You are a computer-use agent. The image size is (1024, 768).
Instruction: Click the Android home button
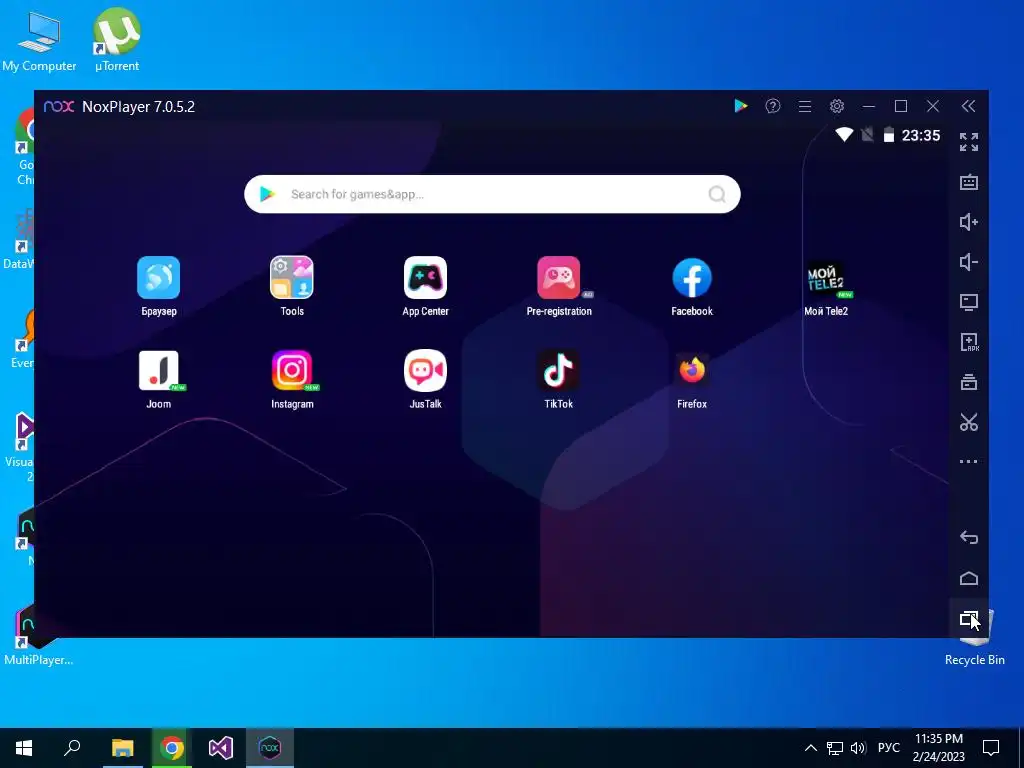tap(969, 578)
